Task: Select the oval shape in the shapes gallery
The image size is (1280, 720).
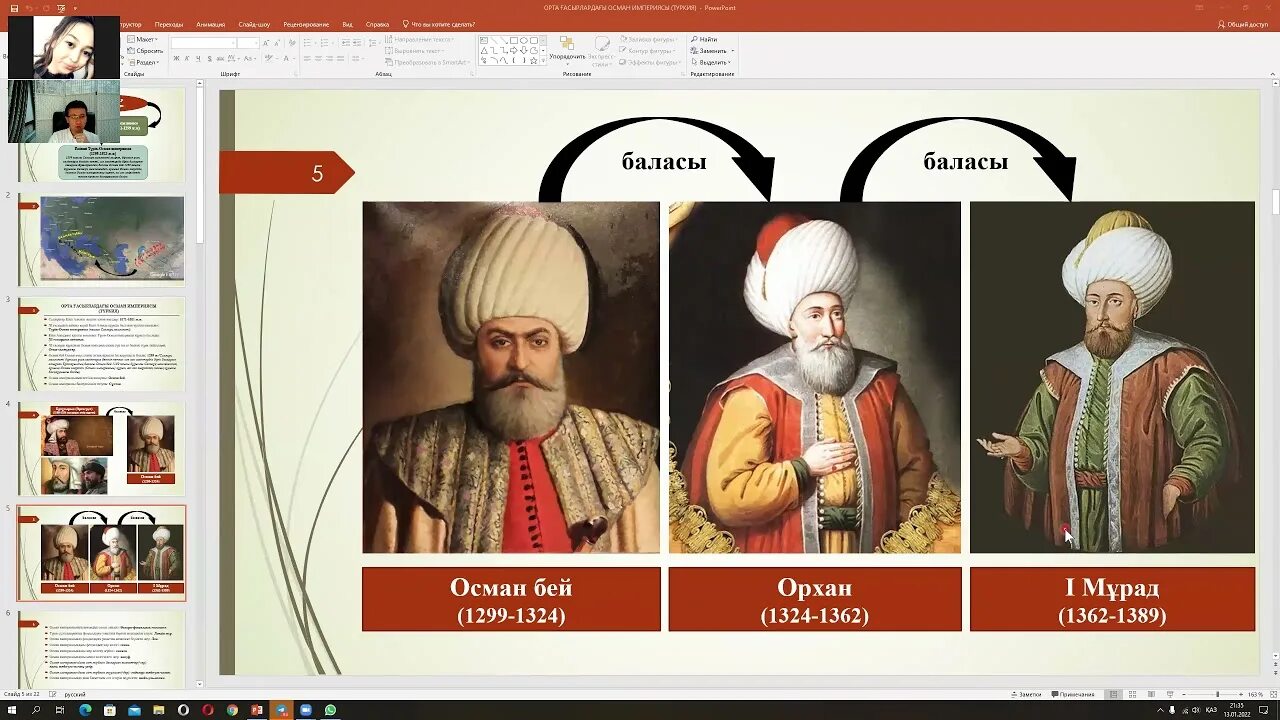Action: pyautogui.click(x=523, y=40)
